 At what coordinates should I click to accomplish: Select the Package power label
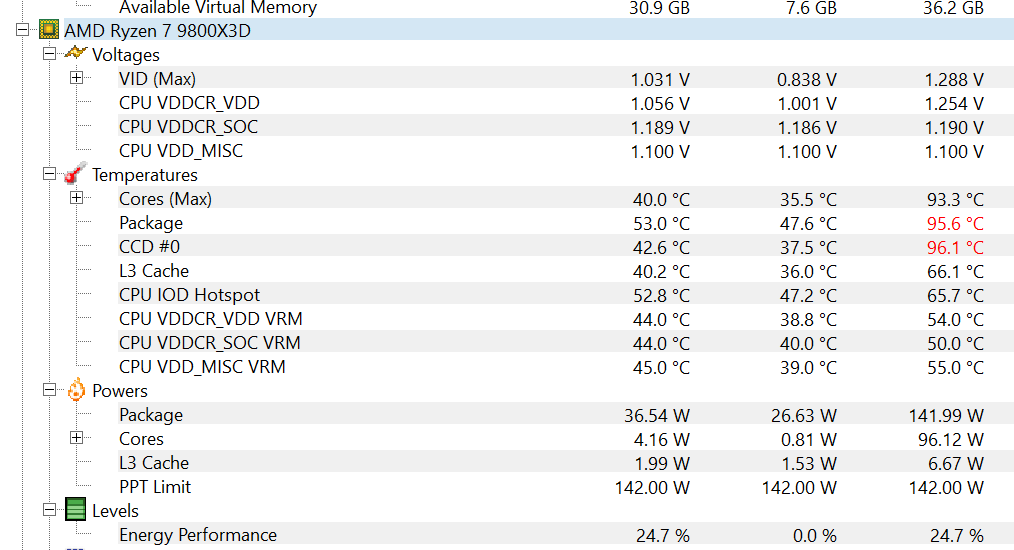pyautogui.click(x=151, y=415)
